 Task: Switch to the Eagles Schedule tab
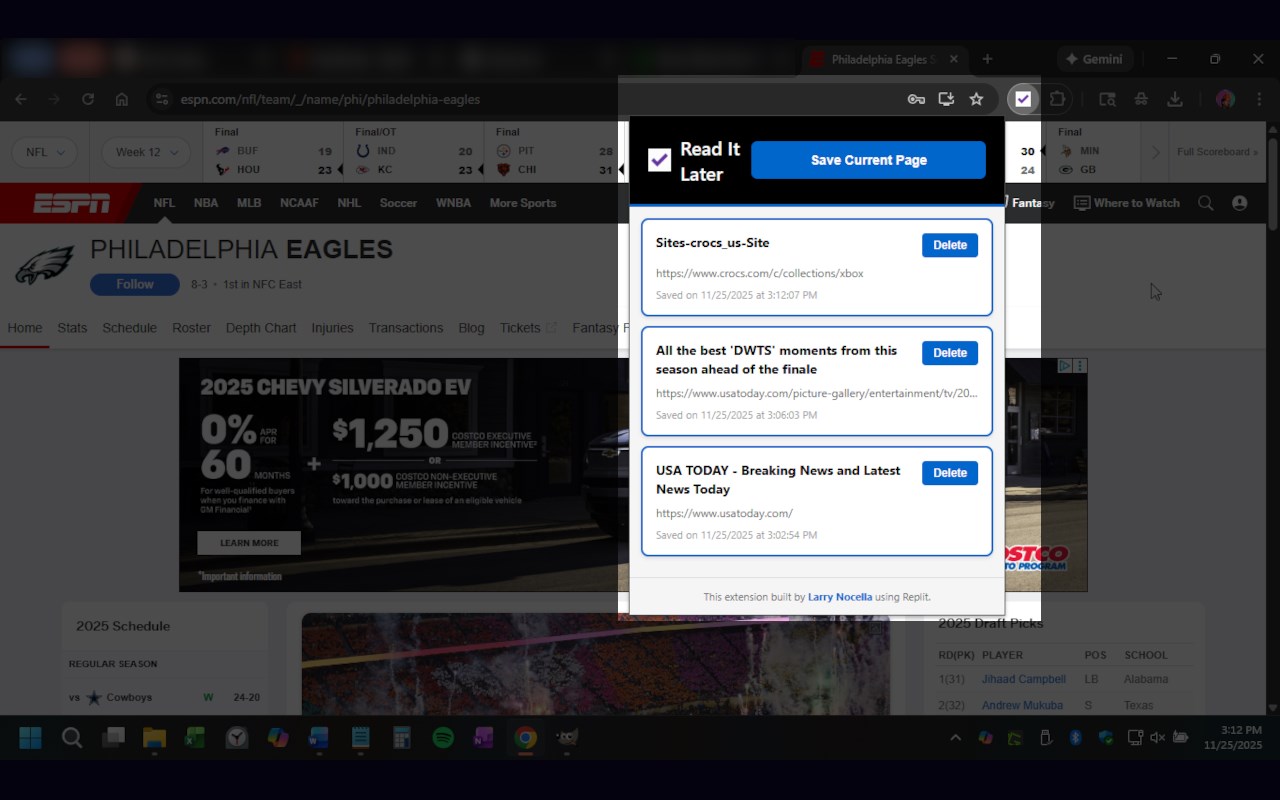(x=130, y=328)
